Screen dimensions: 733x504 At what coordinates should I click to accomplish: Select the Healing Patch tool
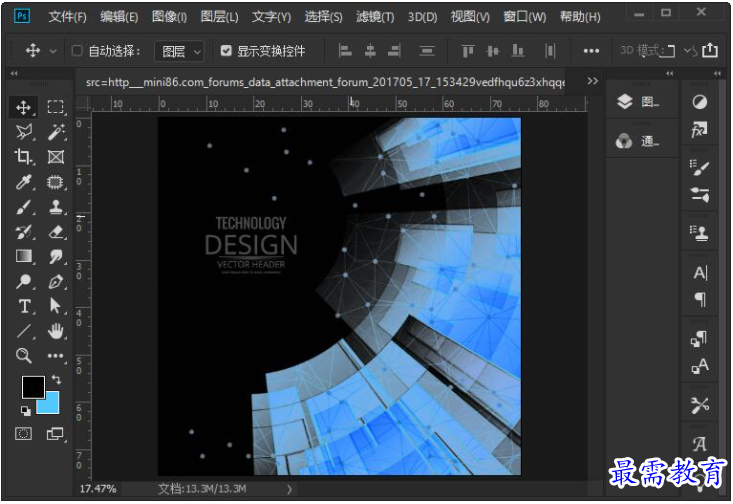56,181
